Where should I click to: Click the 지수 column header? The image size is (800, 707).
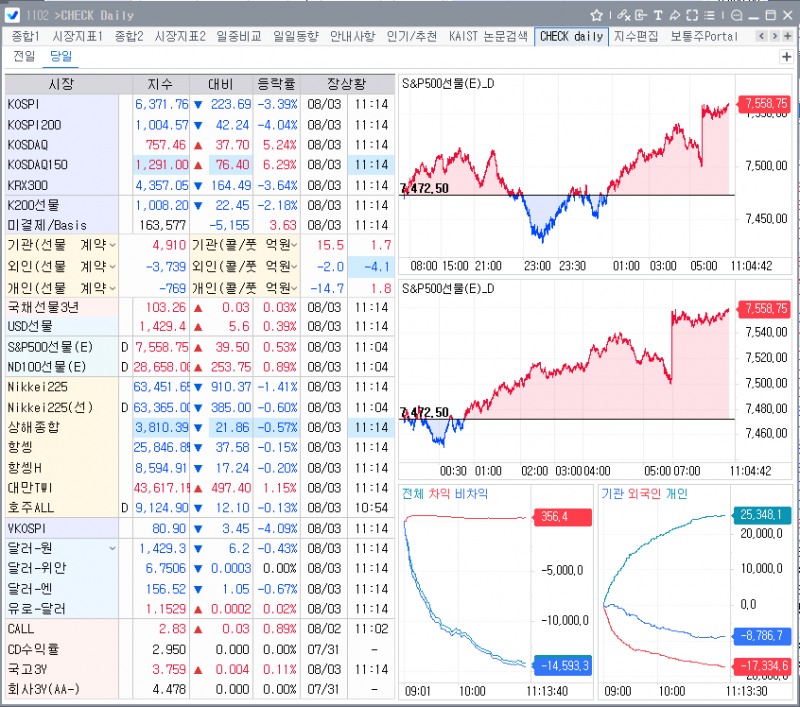click(x=161, y=84)
